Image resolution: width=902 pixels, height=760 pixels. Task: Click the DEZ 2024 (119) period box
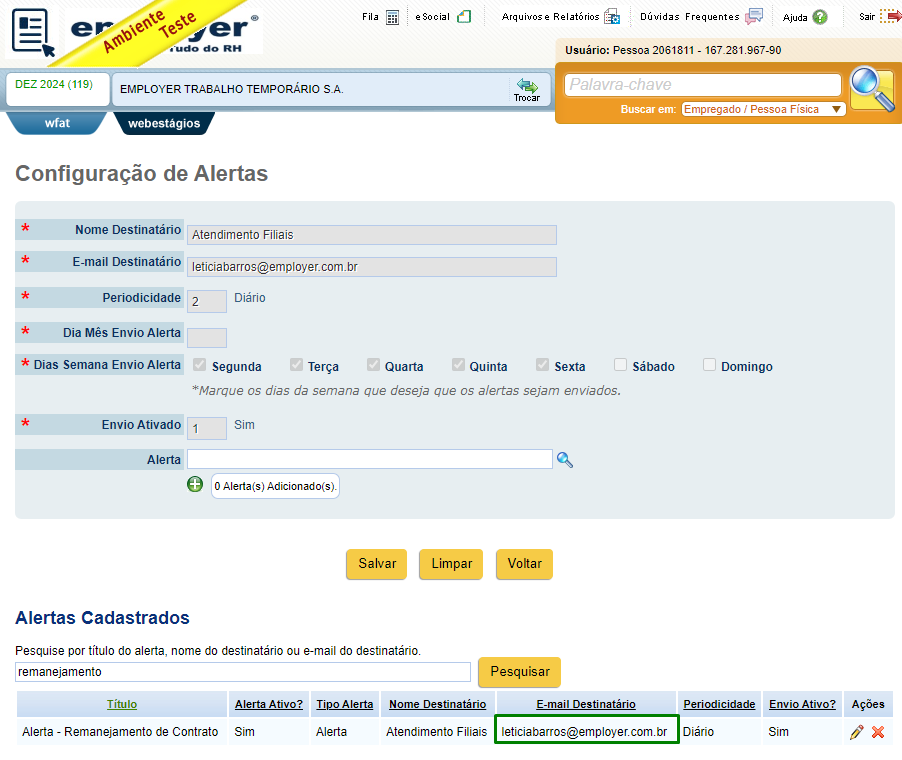(x=58, y=89)
